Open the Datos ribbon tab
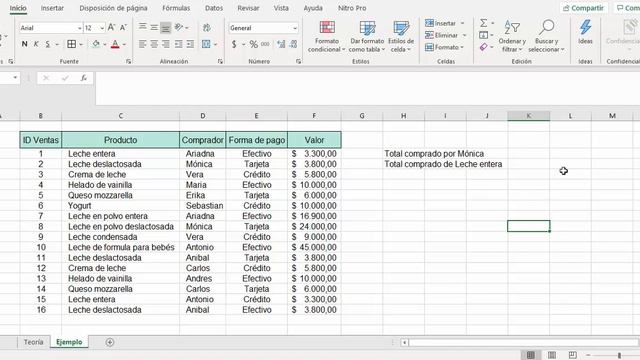 click(x=214, y=8)
